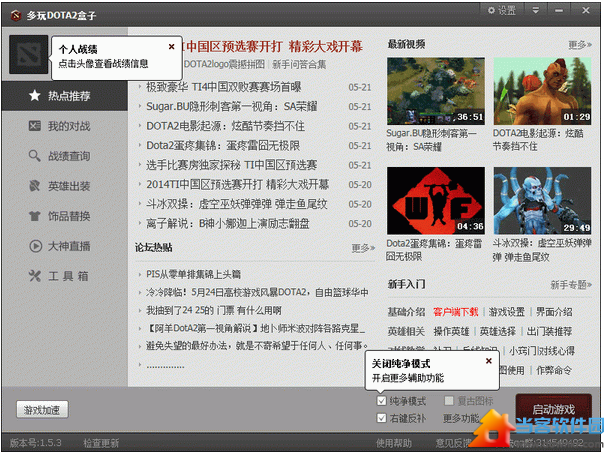This screenshot has height=454, width=604.
Task: Open video thumbnail with duration 29:49
Action: pyautogui.click(x=542, y=201)
